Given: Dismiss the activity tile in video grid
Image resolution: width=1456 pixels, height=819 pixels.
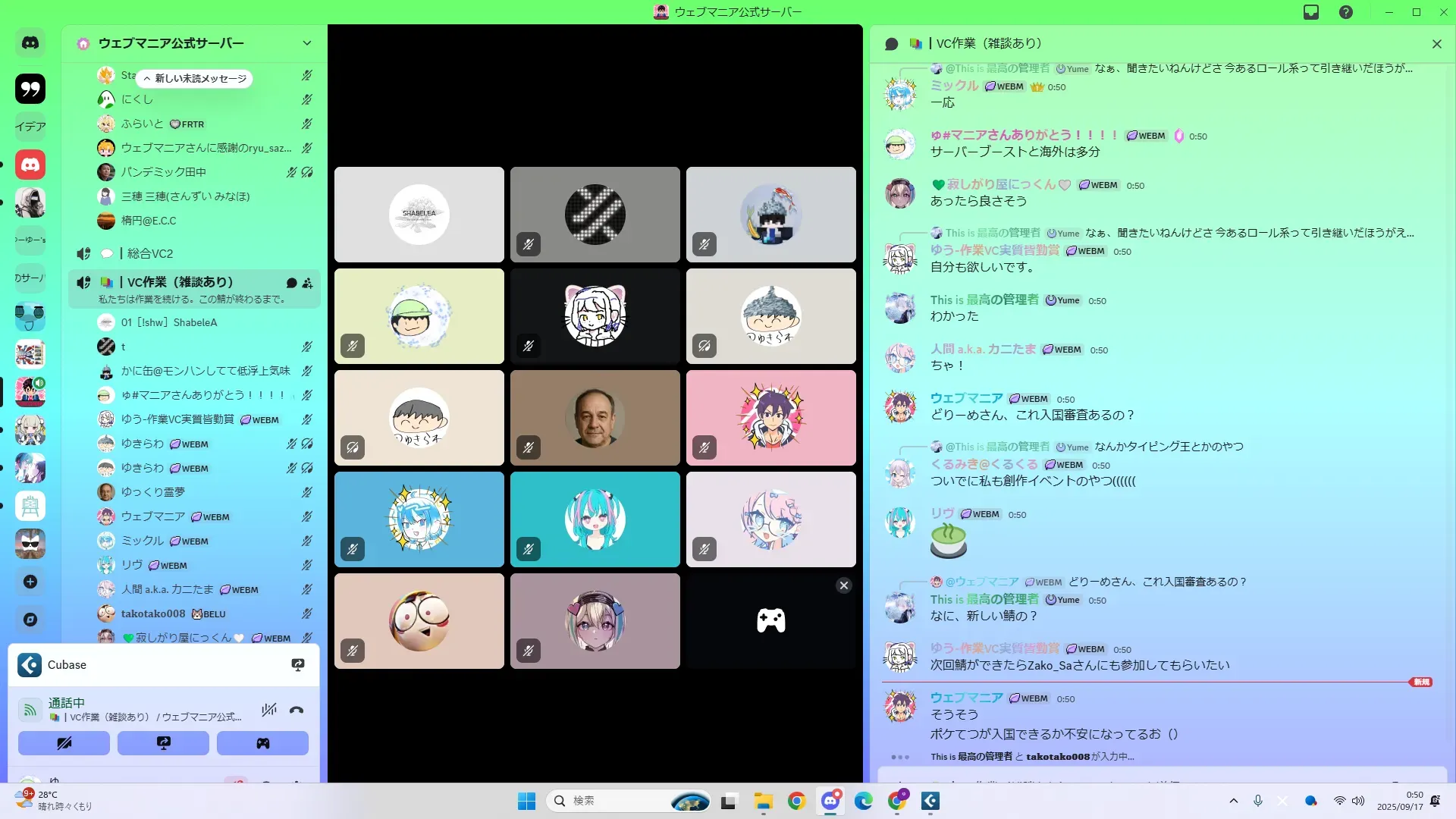Looking at the screenshot, I should coord(843,585).
